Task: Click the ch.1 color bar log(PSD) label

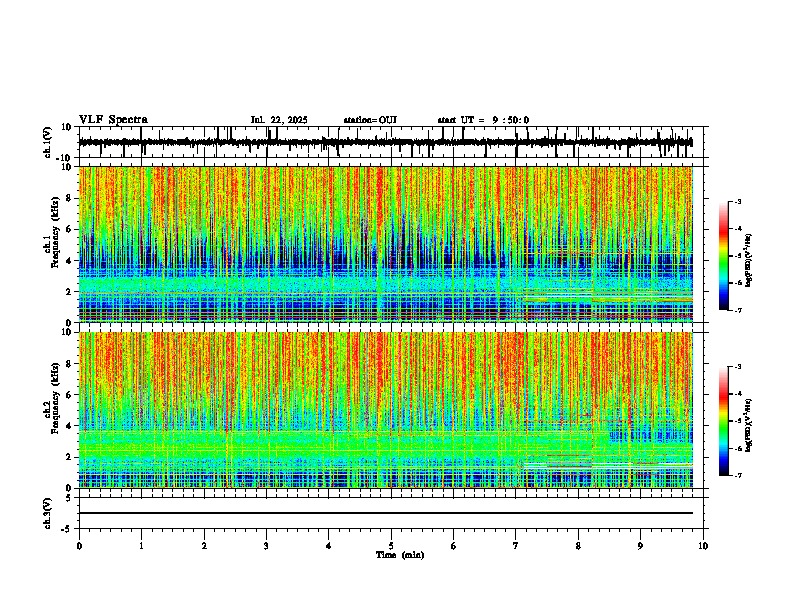Action: (x=749, y=261)
